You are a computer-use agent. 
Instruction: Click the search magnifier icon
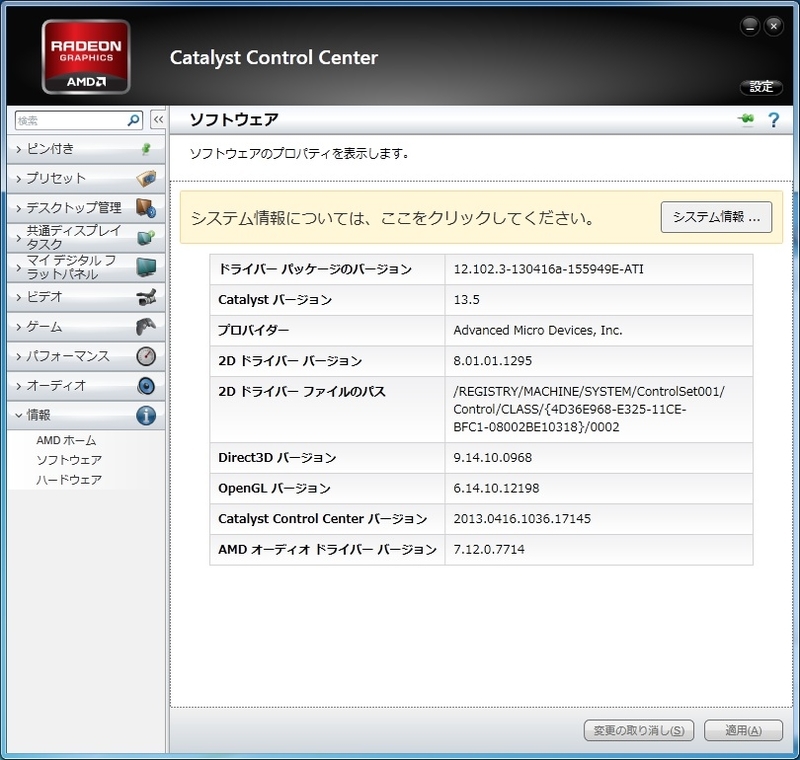click(133, 120)
